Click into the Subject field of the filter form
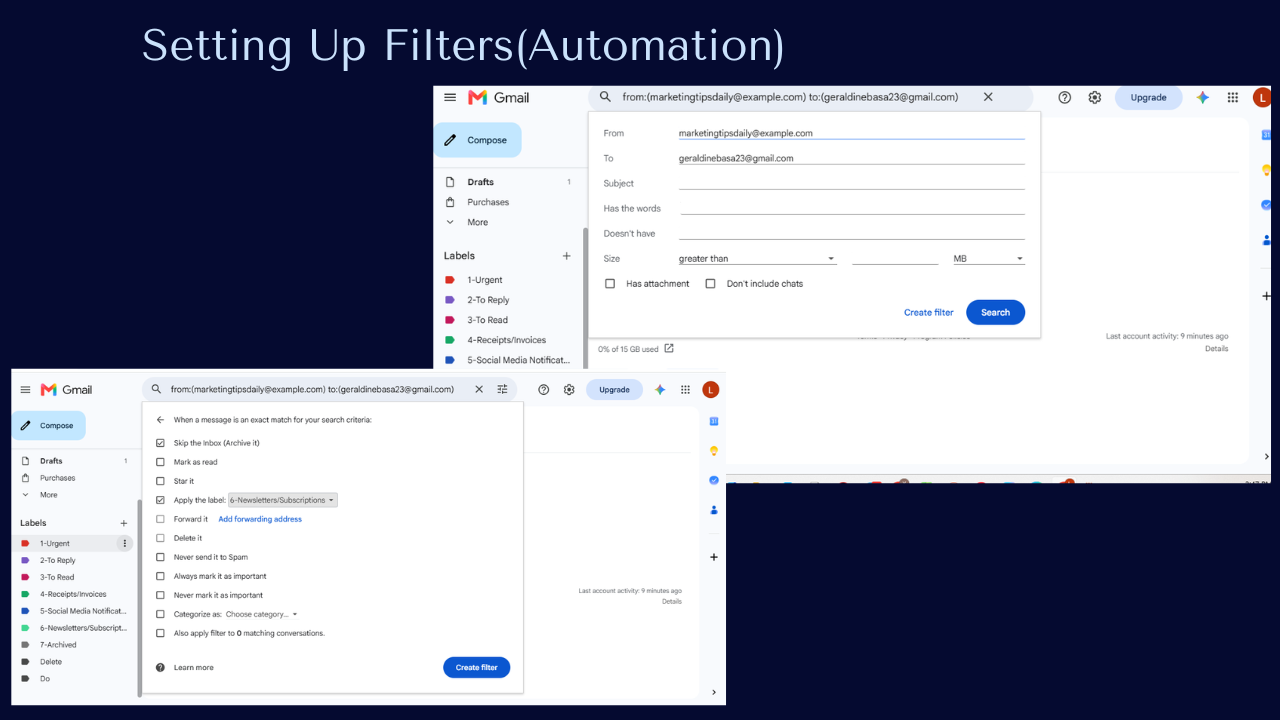This screenshot has height=720, width=1280. 852,183
